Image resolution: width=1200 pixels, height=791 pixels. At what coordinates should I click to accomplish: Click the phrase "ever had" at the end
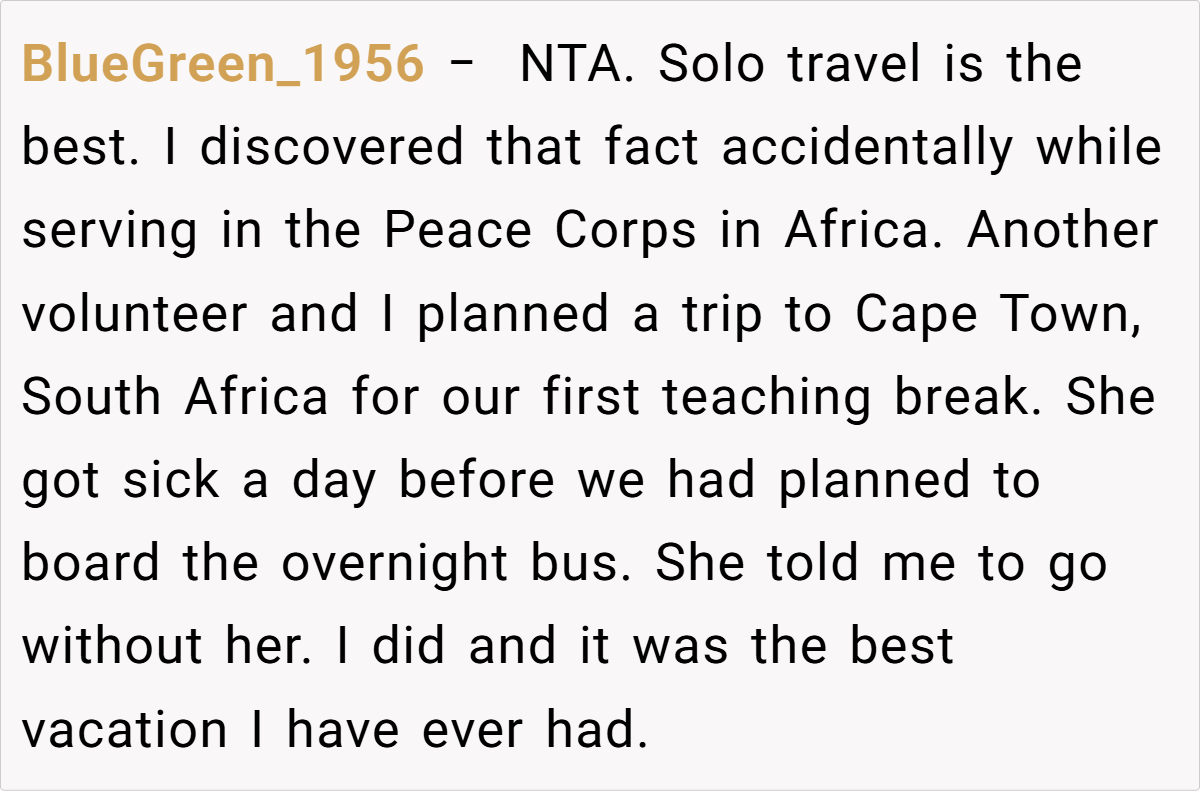529,730
